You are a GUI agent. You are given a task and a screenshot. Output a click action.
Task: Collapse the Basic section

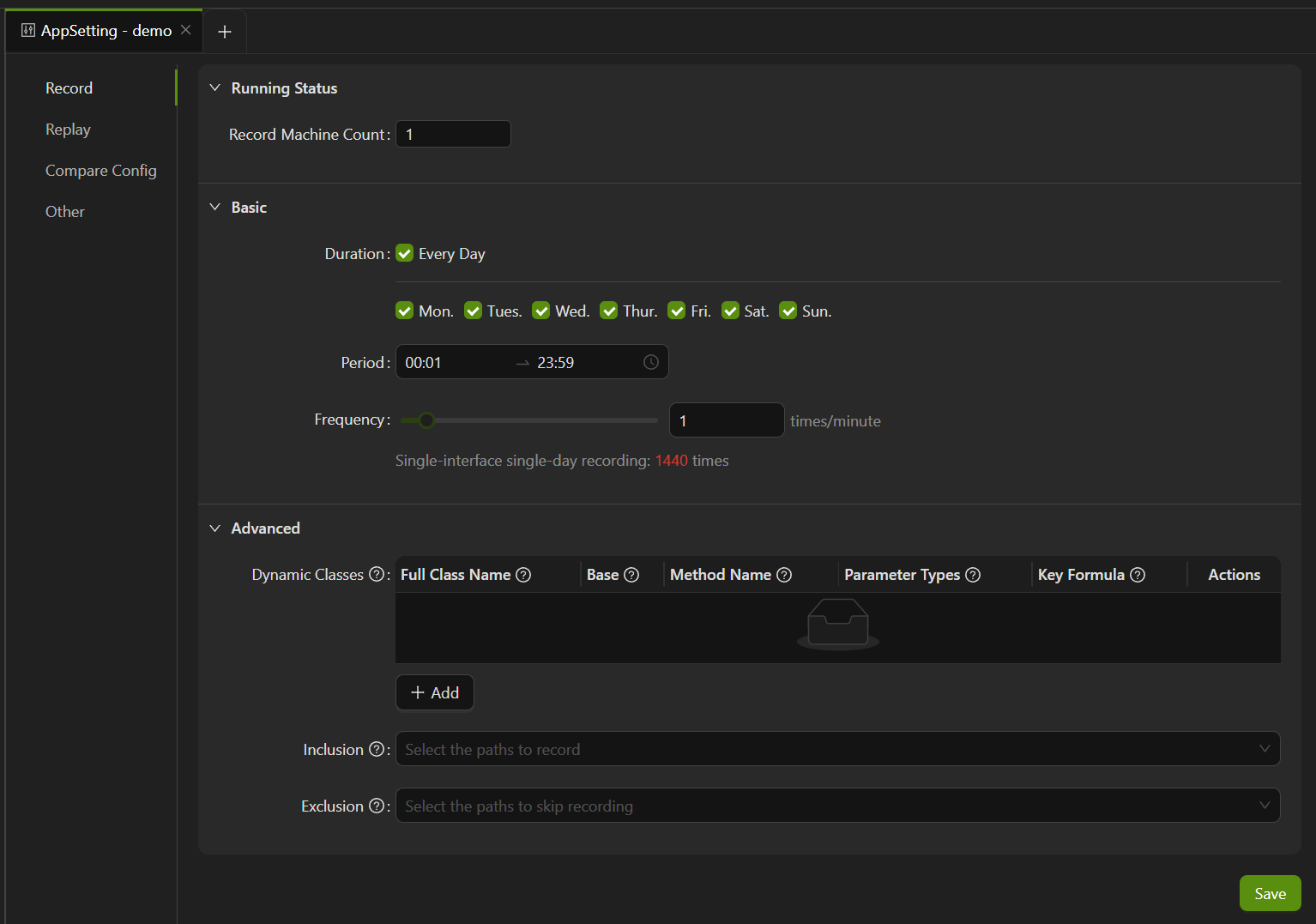[215, 208]
